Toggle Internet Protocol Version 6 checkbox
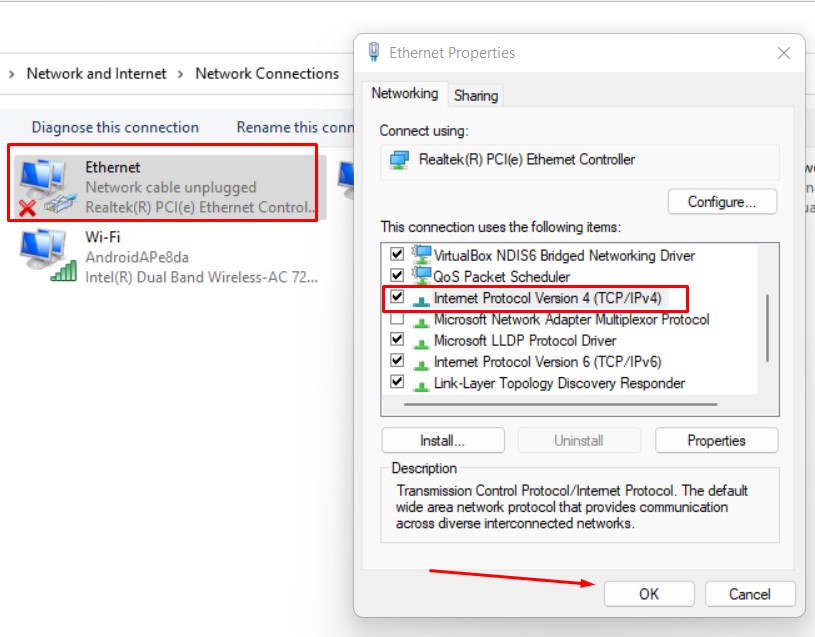 (397, 360)
